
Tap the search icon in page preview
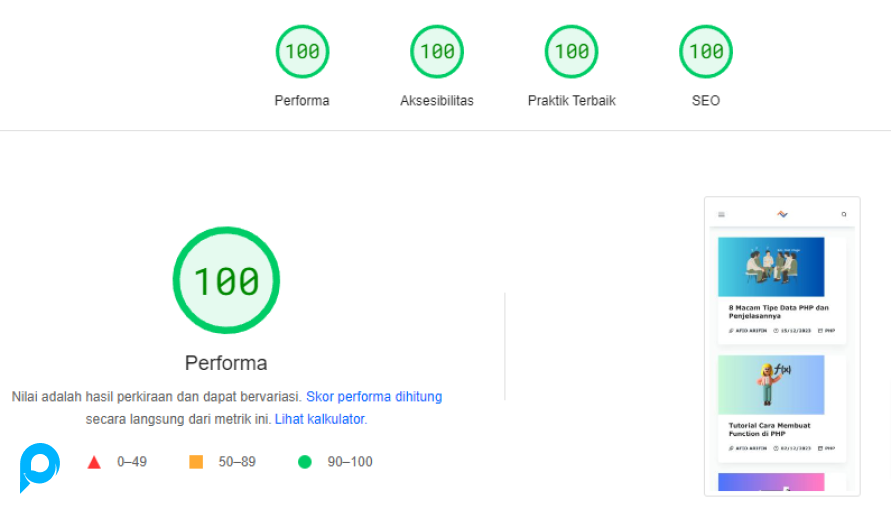844,214
